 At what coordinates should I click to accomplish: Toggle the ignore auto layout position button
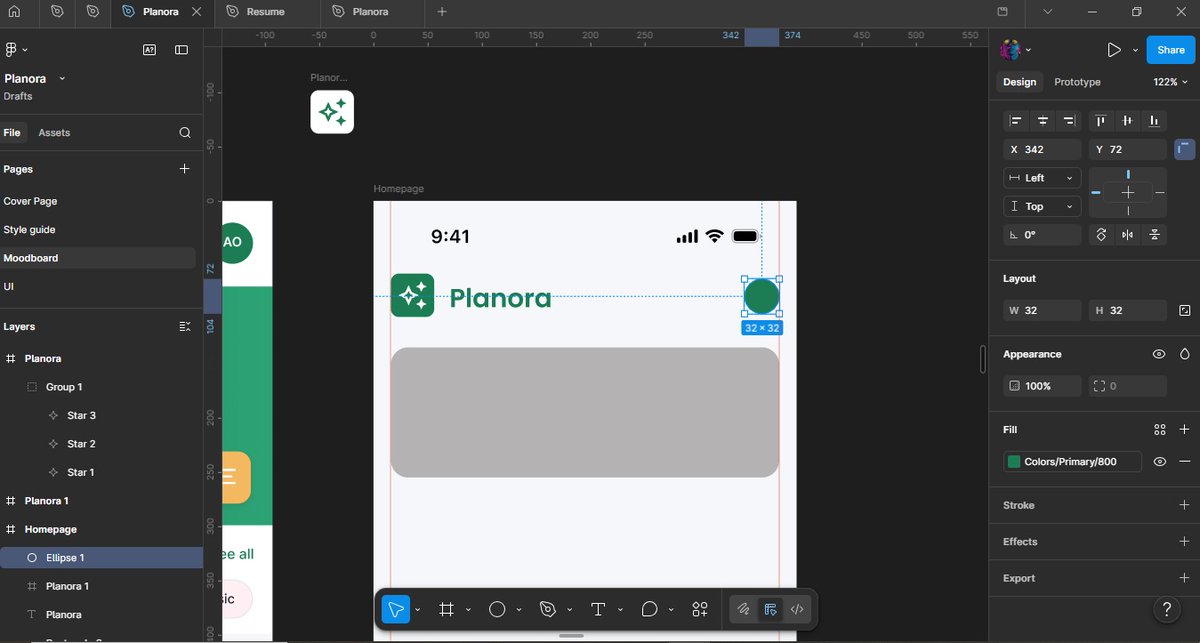tap(1184, 149)
